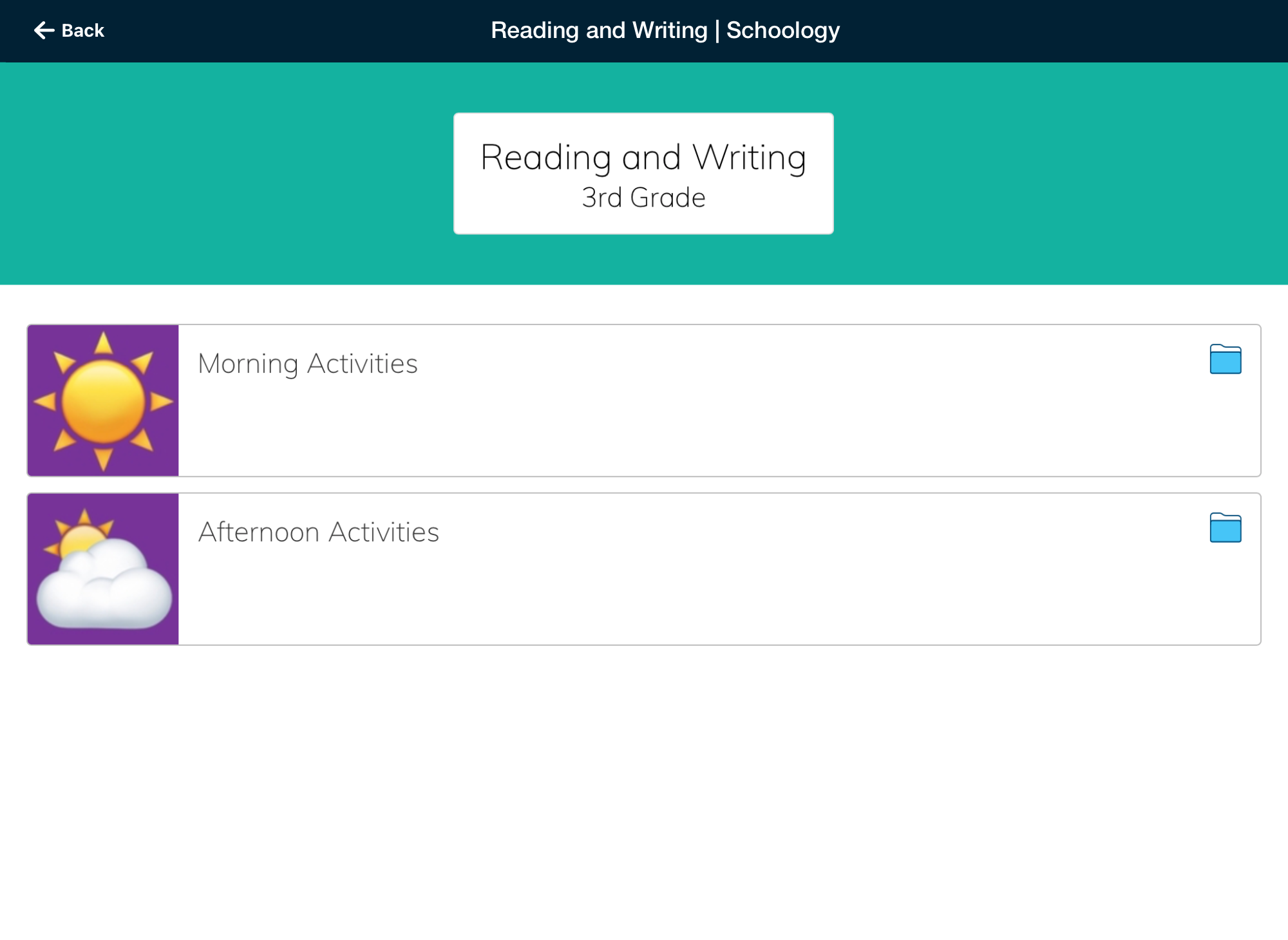
Task: Tap the Back text label
Action: [83, 31]
